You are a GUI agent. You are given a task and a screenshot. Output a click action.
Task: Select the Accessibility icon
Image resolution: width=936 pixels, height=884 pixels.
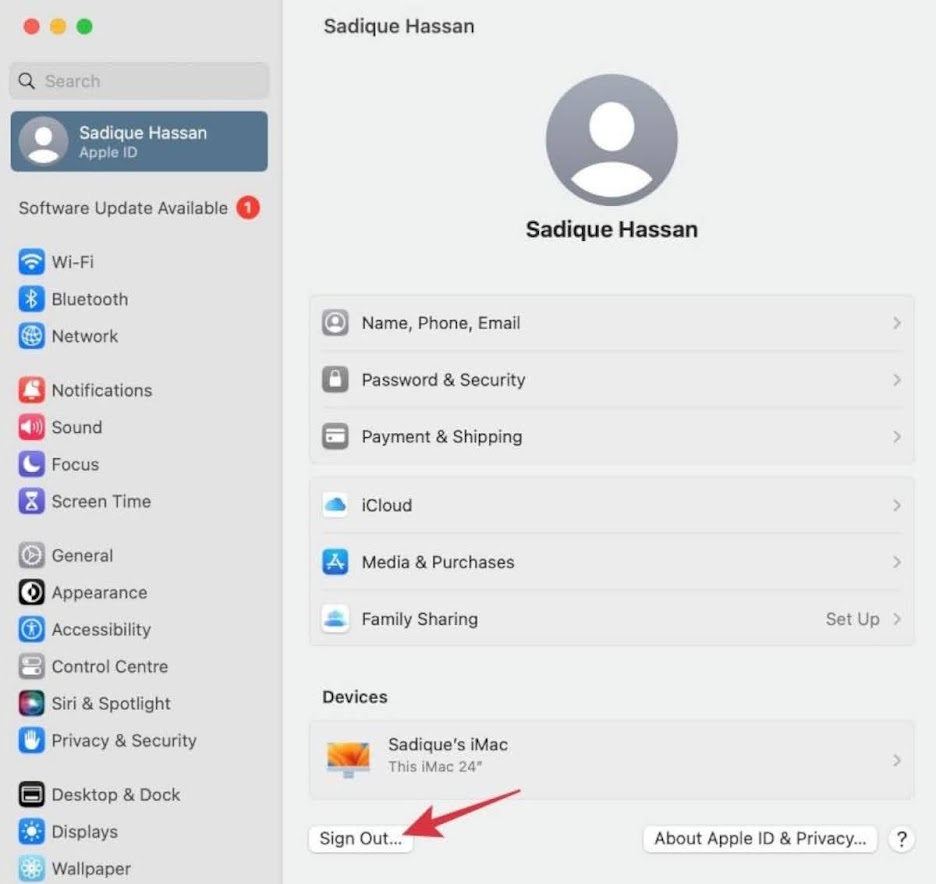point(31,629)
